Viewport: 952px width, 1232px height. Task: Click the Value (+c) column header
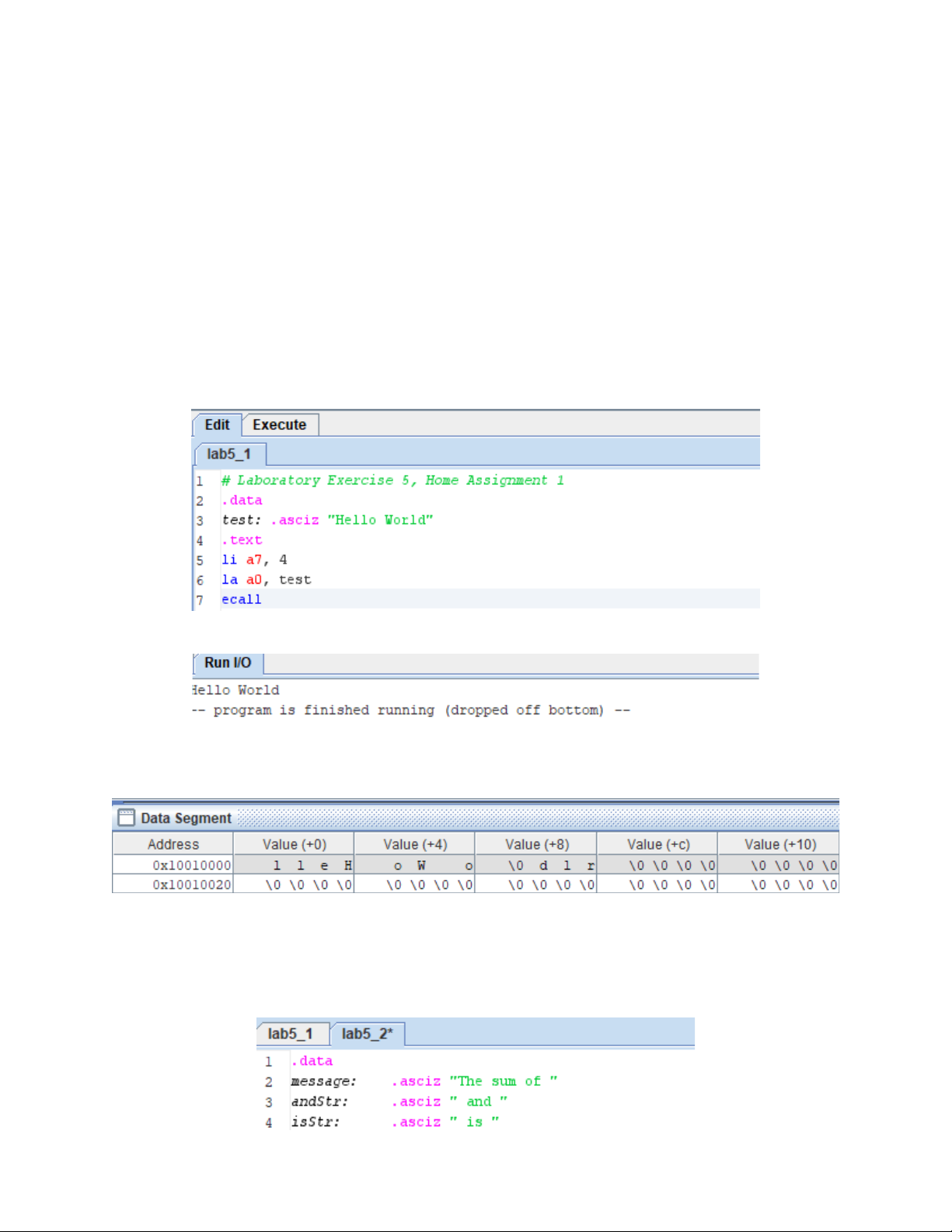click(x=658, y=844)
